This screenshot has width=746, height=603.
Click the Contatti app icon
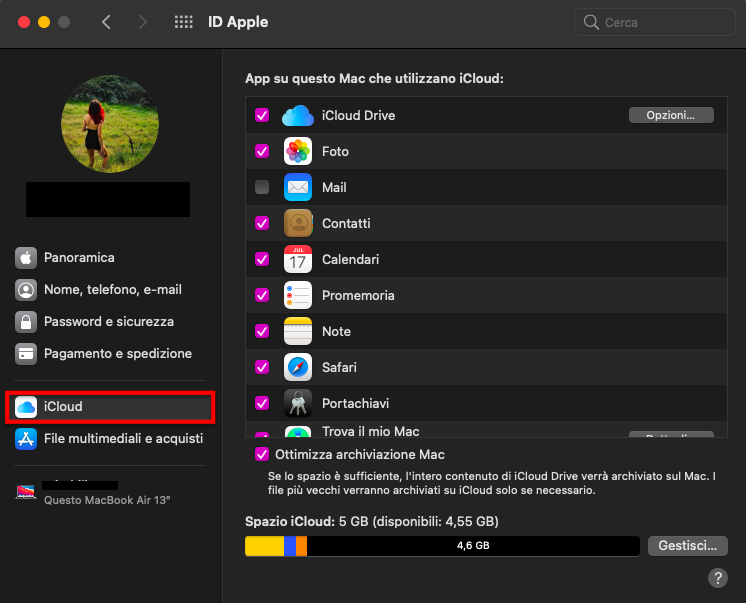(x=298, y=223)
